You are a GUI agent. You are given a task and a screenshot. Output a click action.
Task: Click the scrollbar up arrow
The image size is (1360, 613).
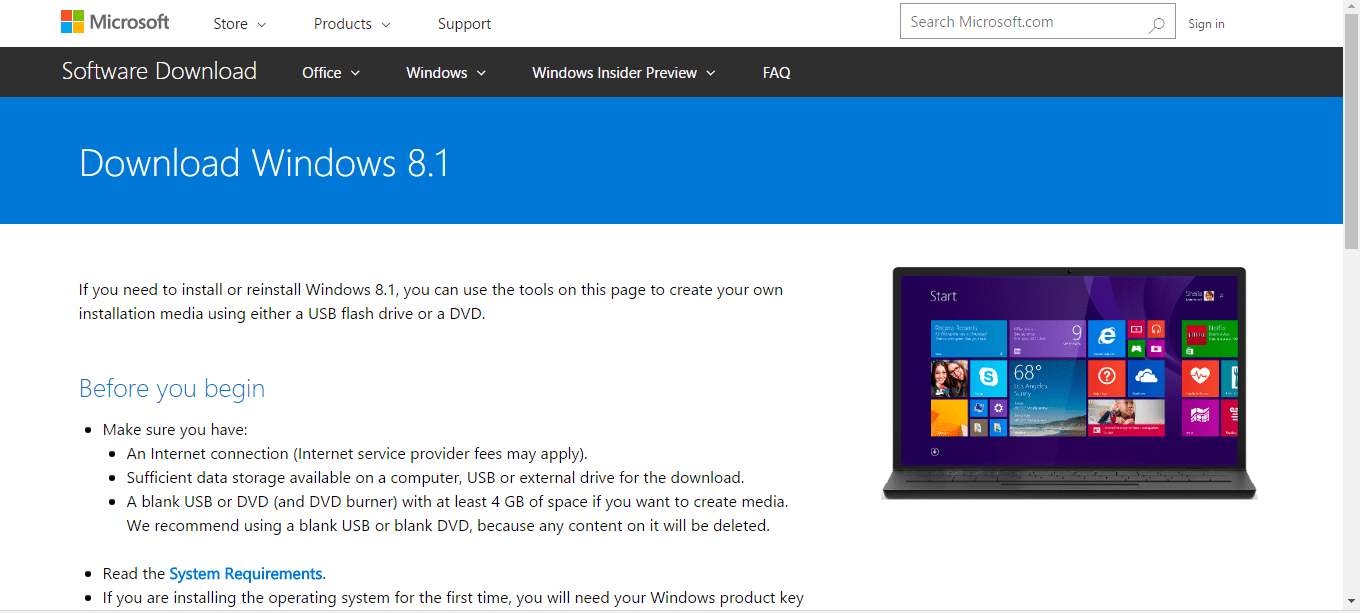coord(1351,8)
